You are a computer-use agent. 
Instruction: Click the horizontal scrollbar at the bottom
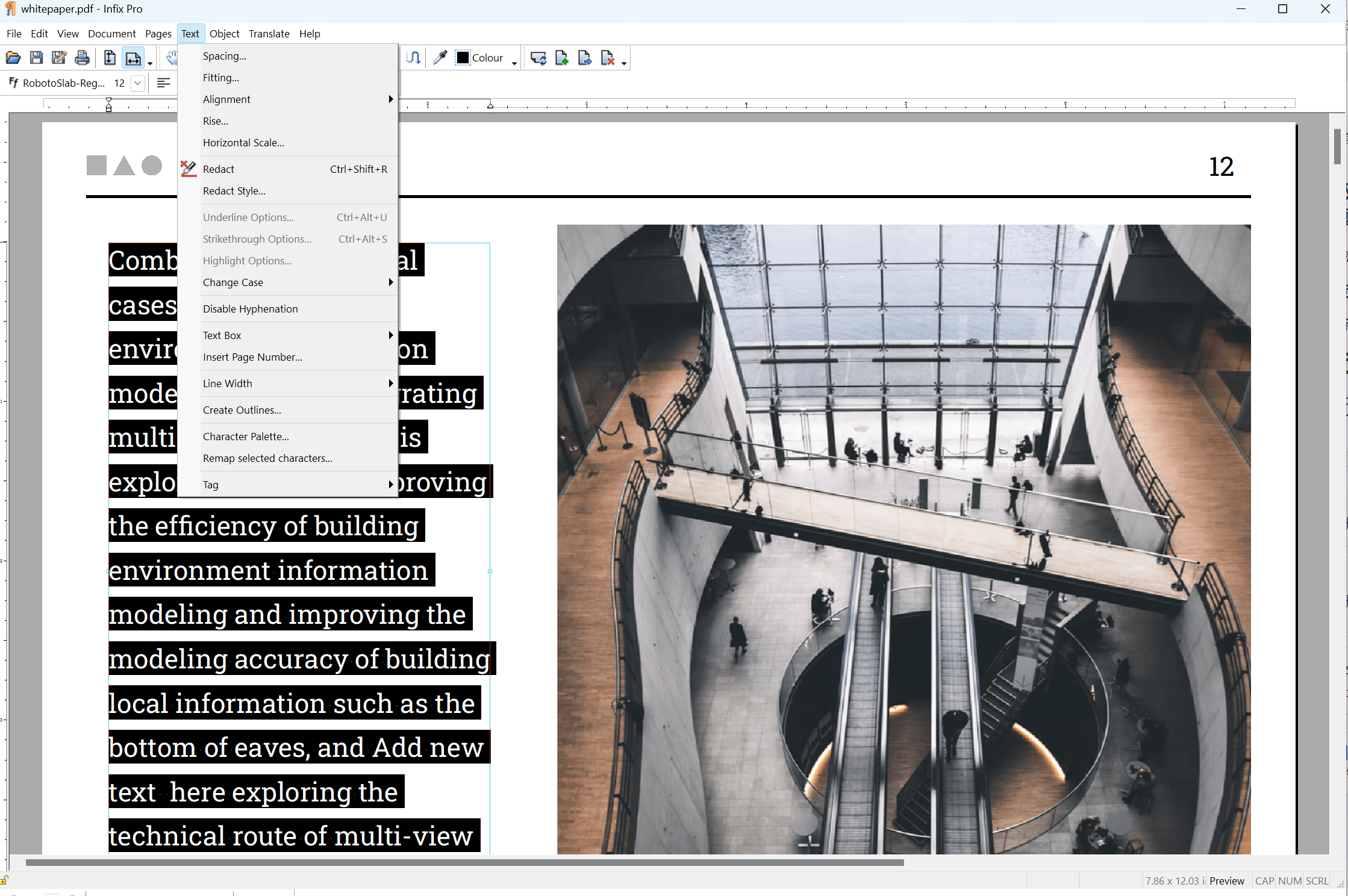tap(464, 862)
